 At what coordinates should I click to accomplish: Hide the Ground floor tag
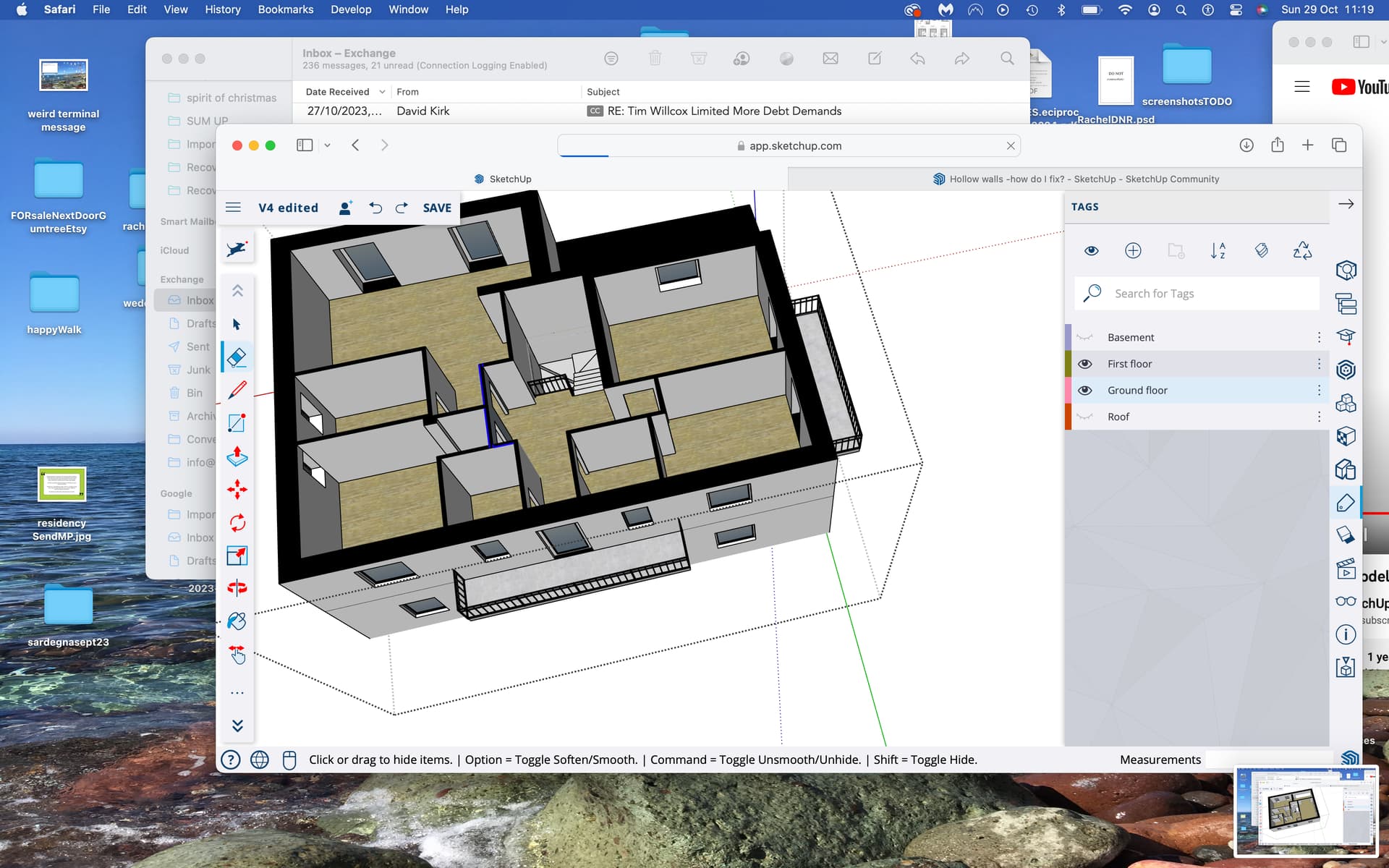(1085, 391)
